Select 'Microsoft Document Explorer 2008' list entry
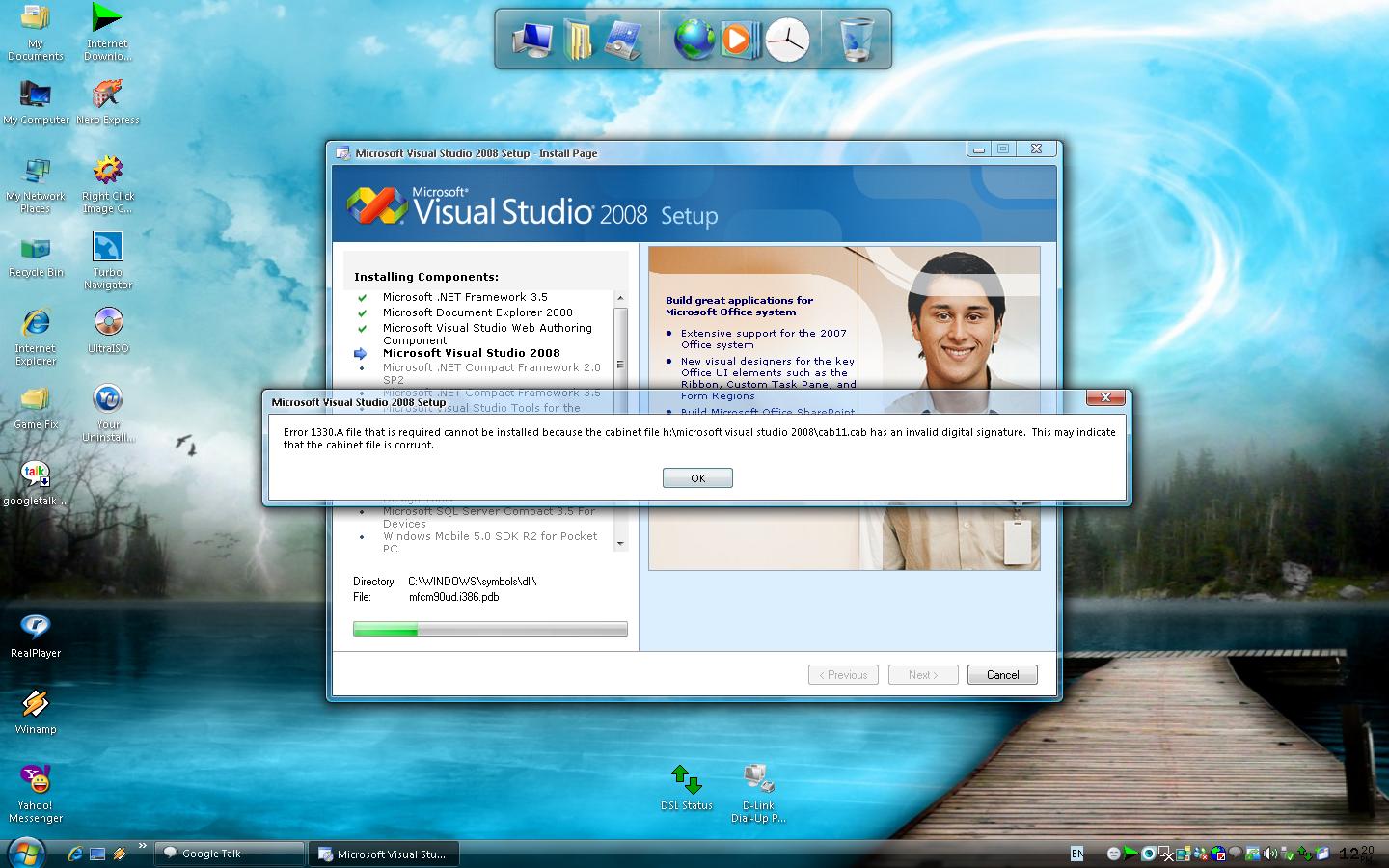The width and height of the screenshot is (1389, 868). (477, 312)
